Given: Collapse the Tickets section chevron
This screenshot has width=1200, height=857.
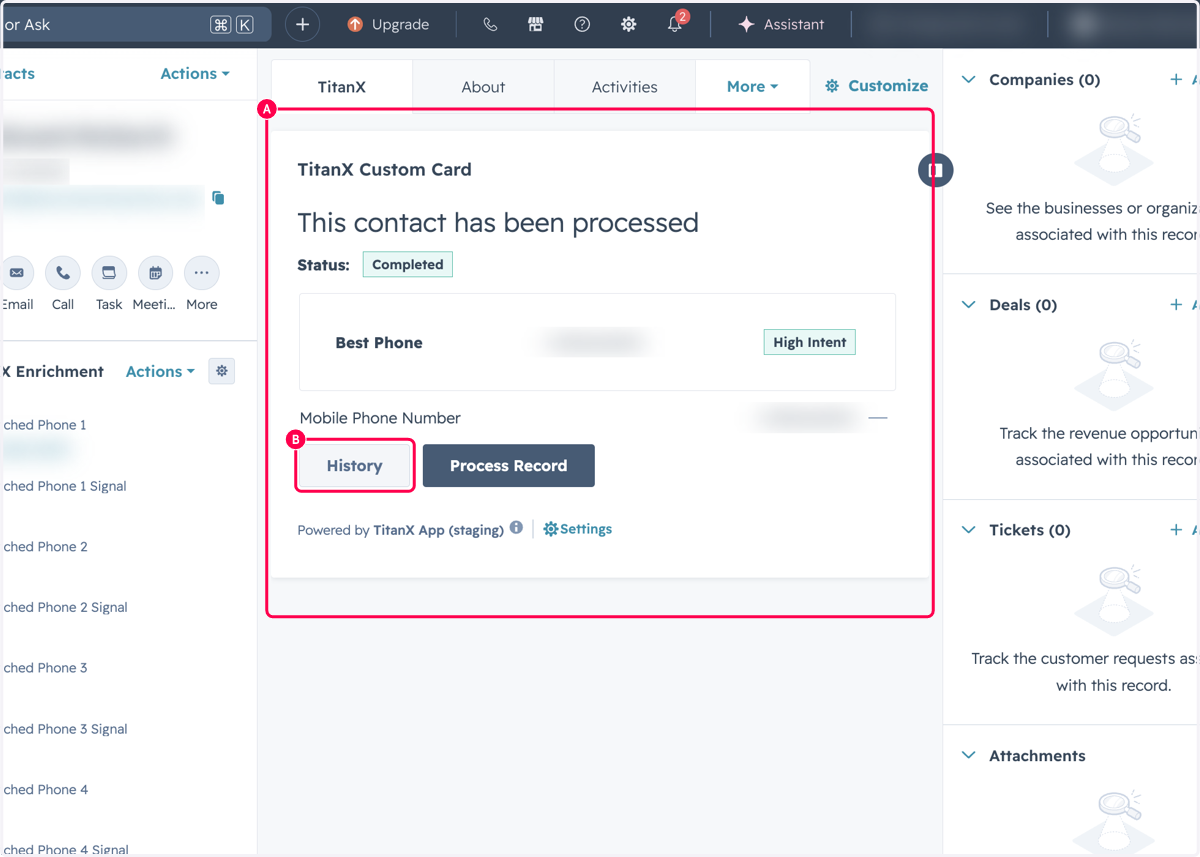Looking at the screenshot, I should (x=968, y=530).
